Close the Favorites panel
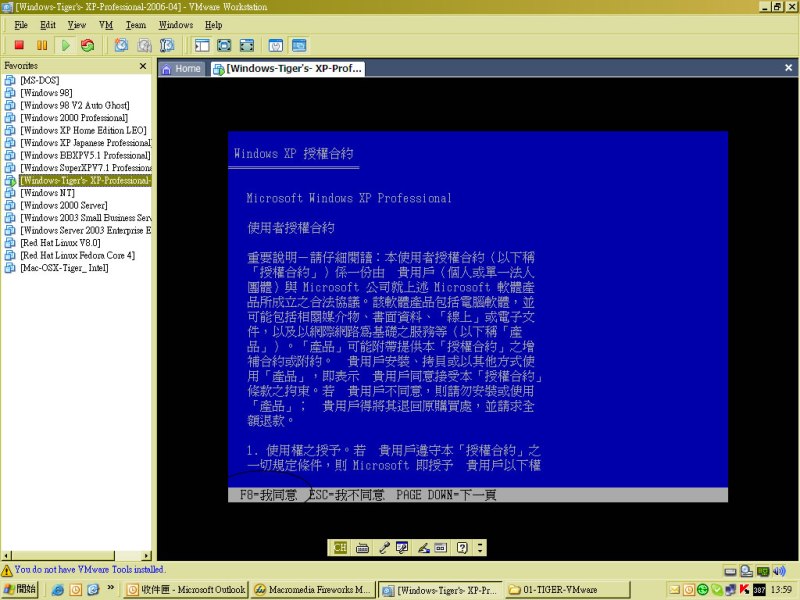 click(143, 66)
